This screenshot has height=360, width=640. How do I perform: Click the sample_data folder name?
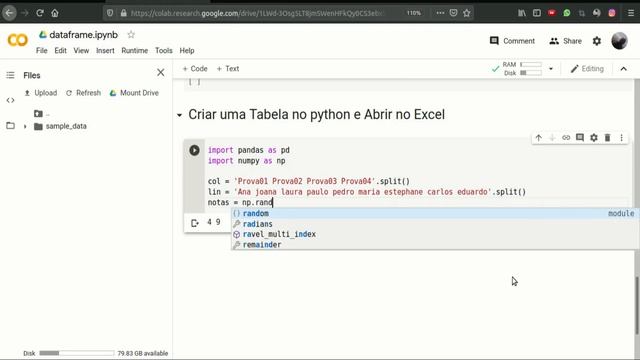coord(66,127)
